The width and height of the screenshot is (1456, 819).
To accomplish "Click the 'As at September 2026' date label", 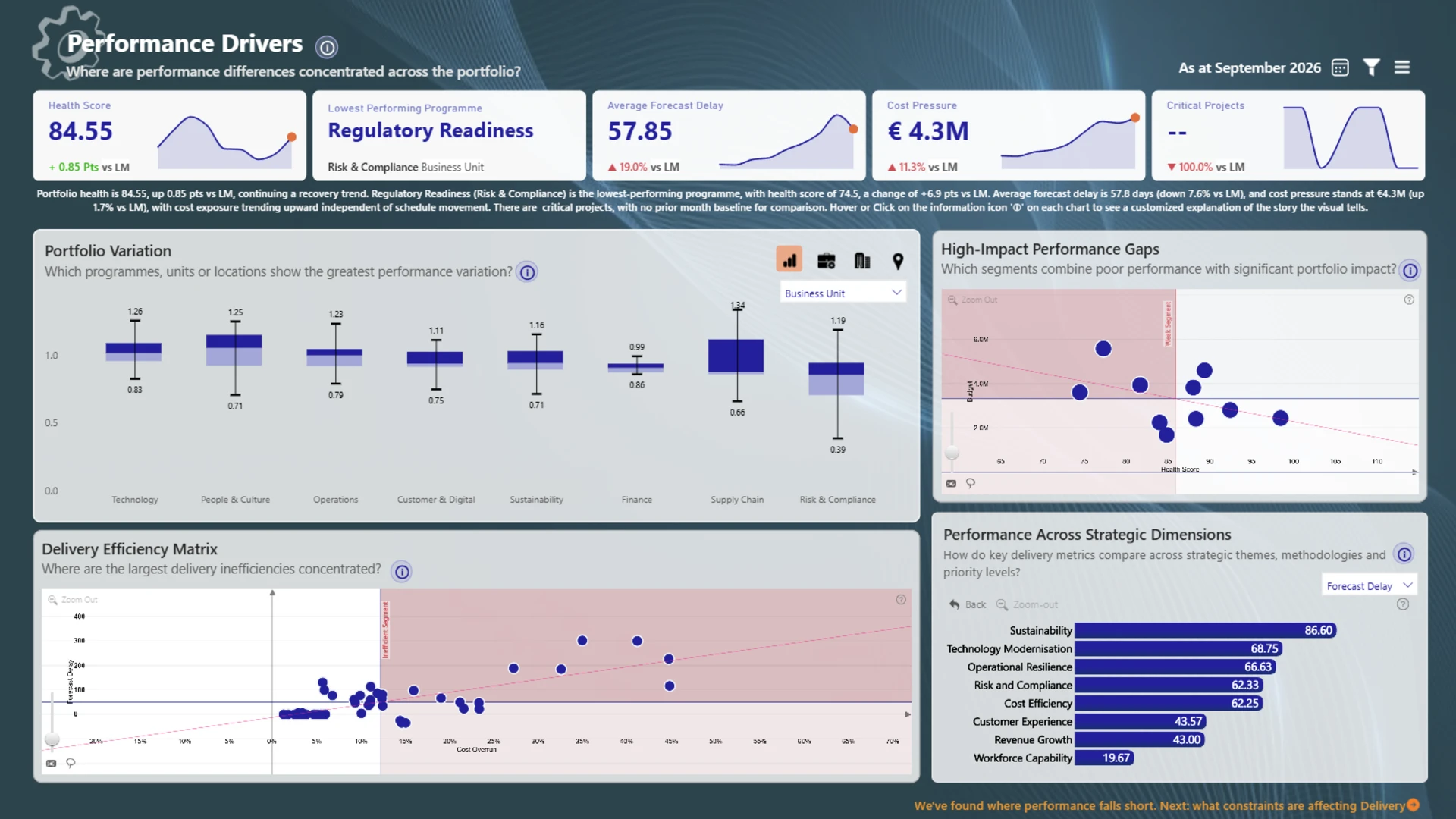I will click(x=1250, y=67).
